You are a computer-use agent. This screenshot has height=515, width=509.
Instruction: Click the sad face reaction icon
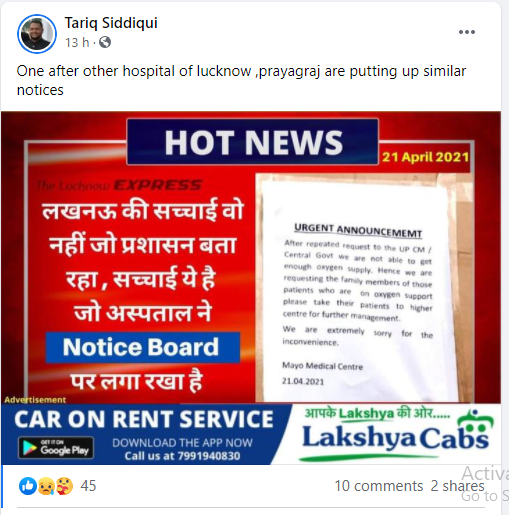46,486
